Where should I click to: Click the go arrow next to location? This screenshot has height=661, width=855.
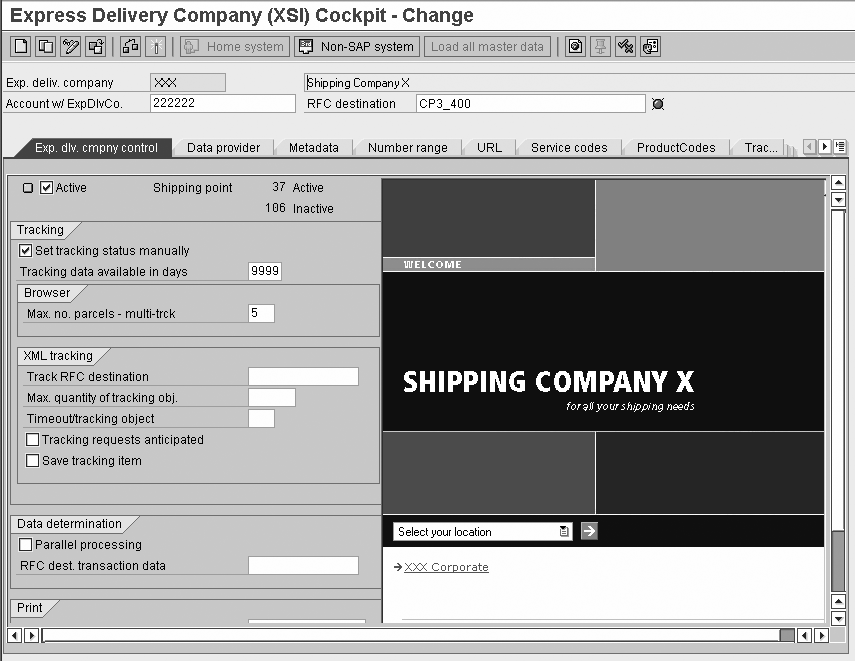[x=589, y=531]
